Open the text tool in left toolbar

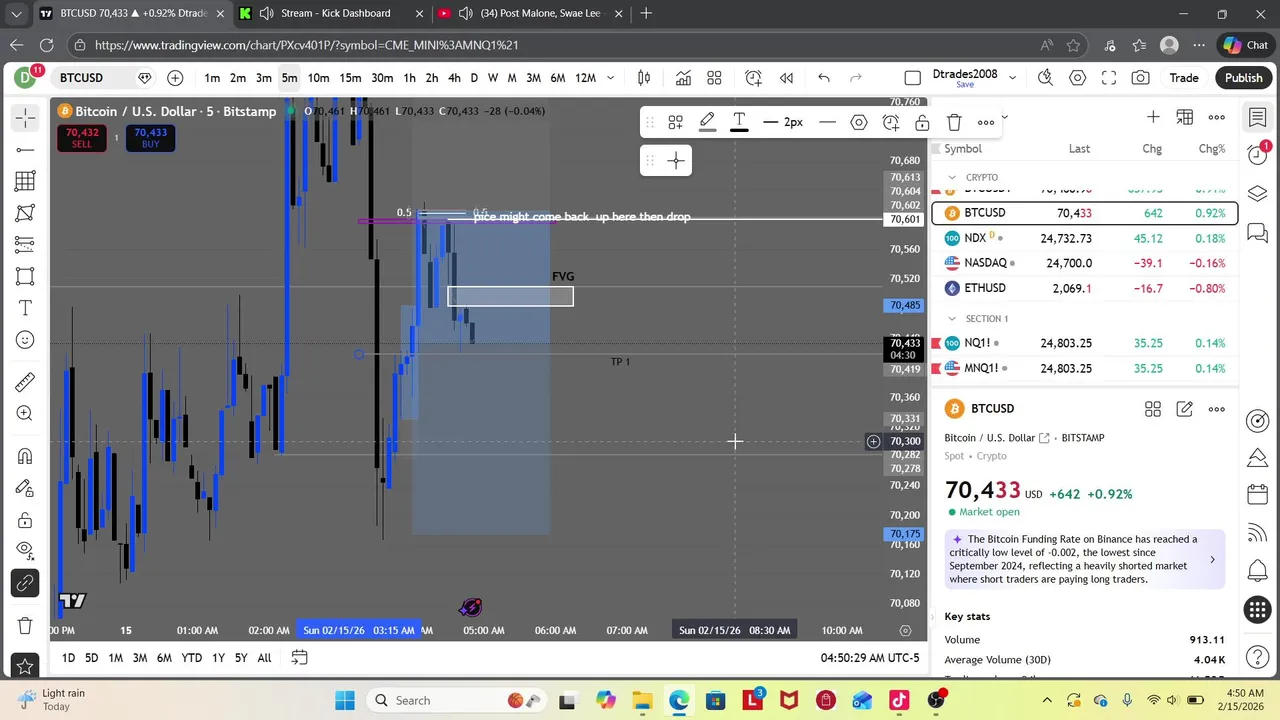[x=25, y=308]
